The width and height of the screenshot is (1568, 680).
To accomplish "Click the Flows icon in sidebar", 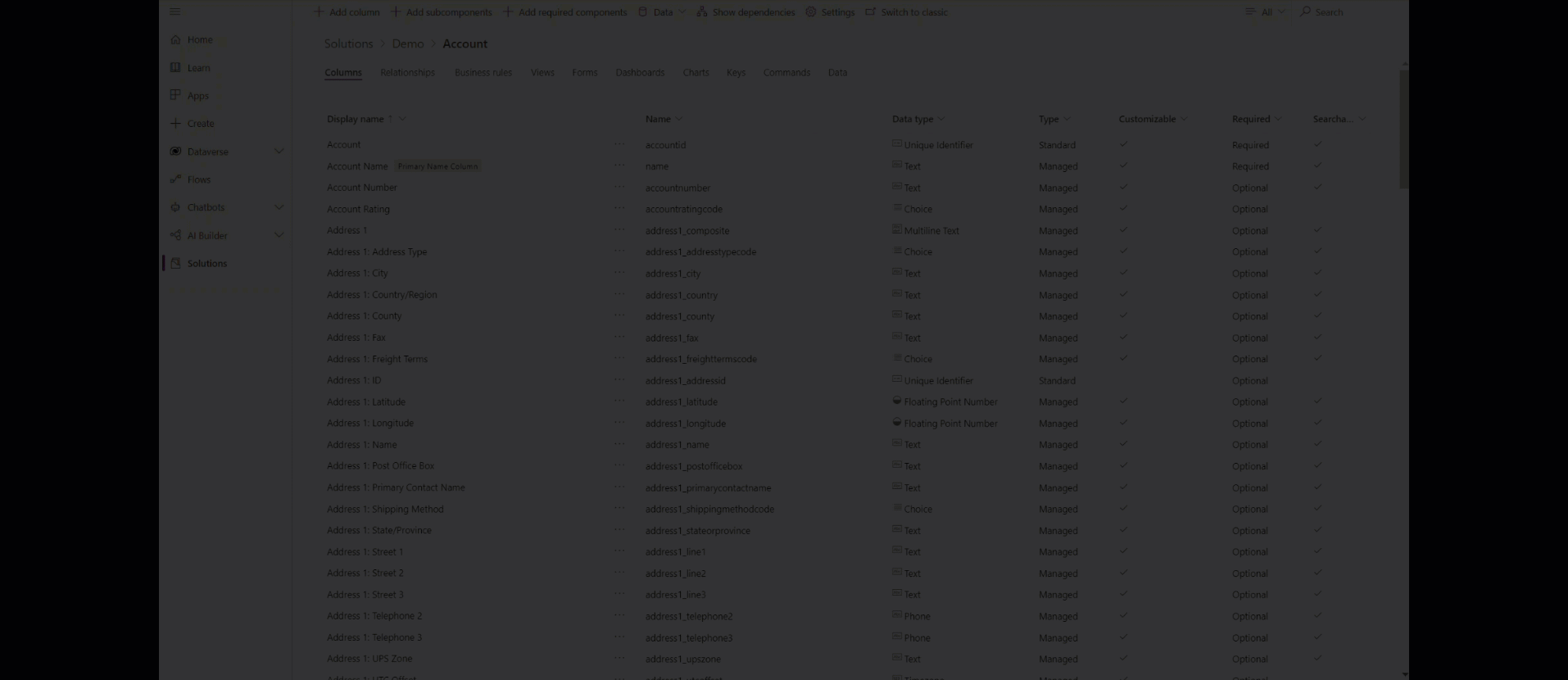I will [x=175, y=179].
